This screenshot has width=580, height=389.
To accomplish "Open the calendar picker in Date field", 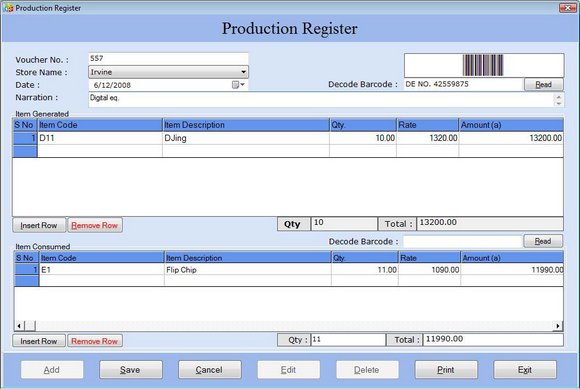I will coord(237,85).
